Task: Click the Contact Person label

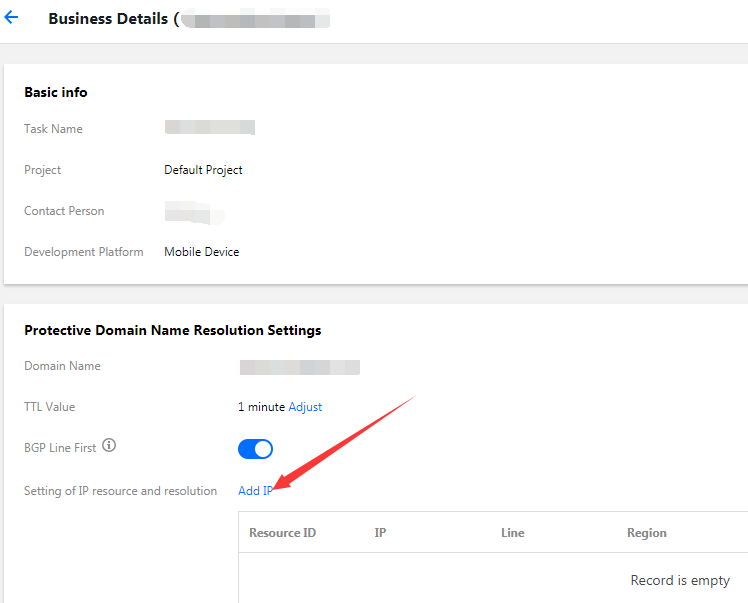Action: (64, 211)
